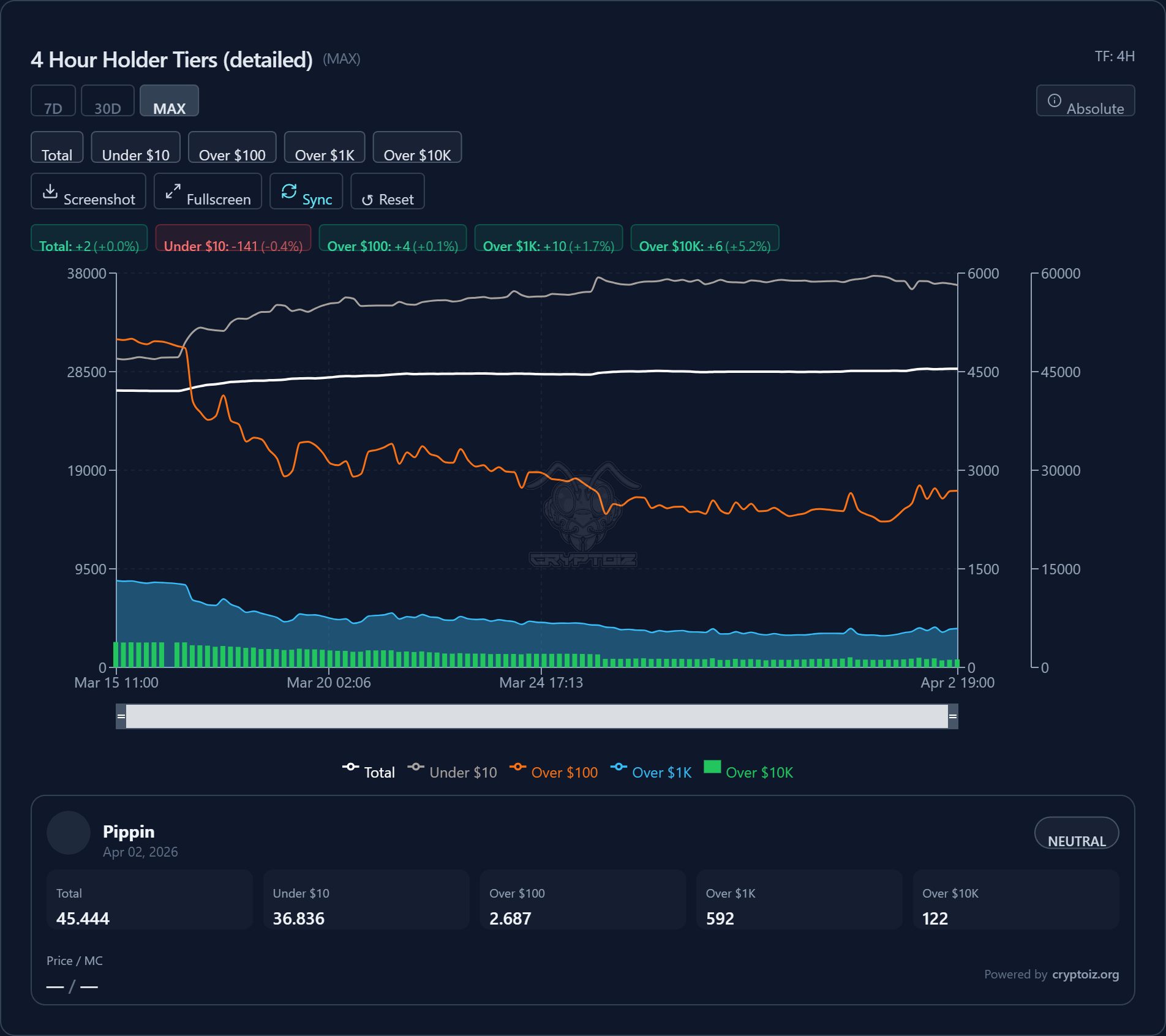Click the Over $10K 122 stat card

(1016, 900)
